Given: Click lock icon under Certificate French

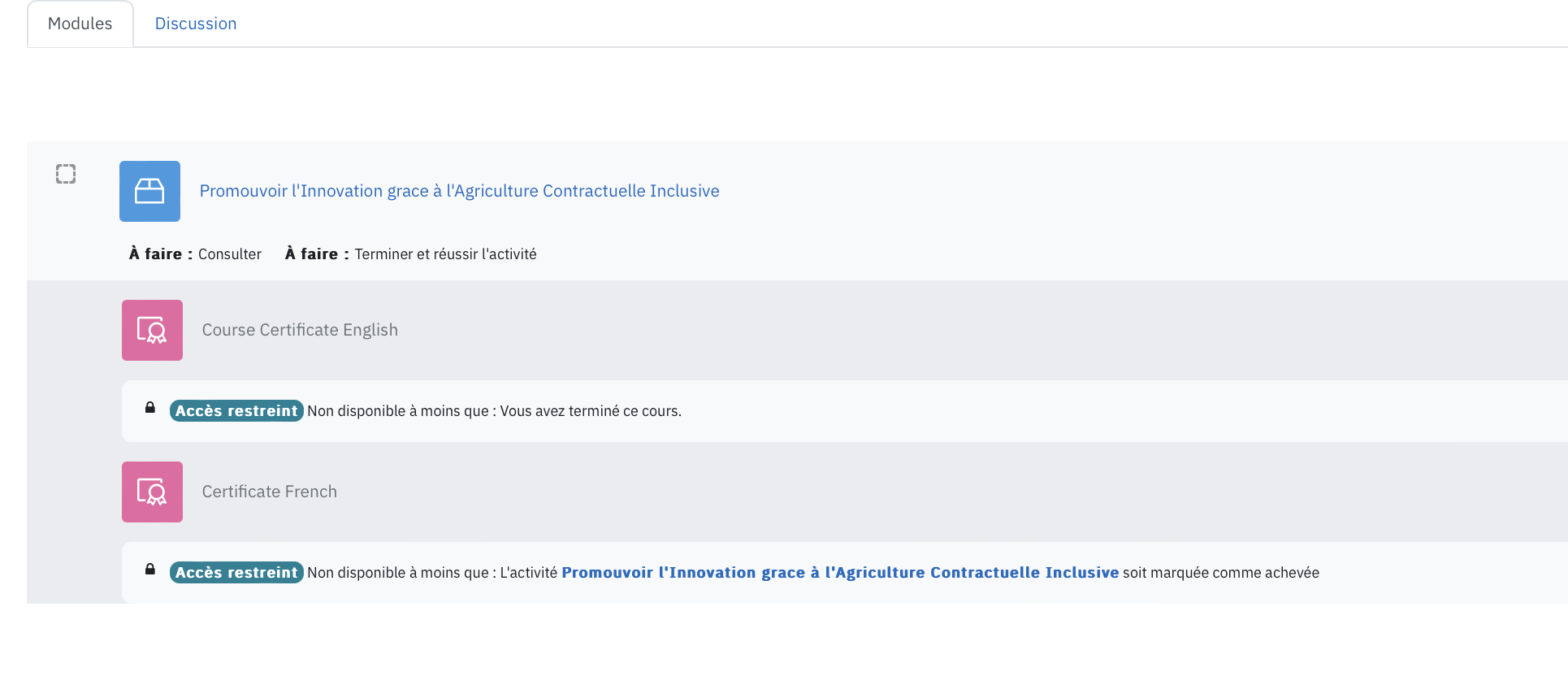Looking at the screenshot, I should click(x=150, y=570).
